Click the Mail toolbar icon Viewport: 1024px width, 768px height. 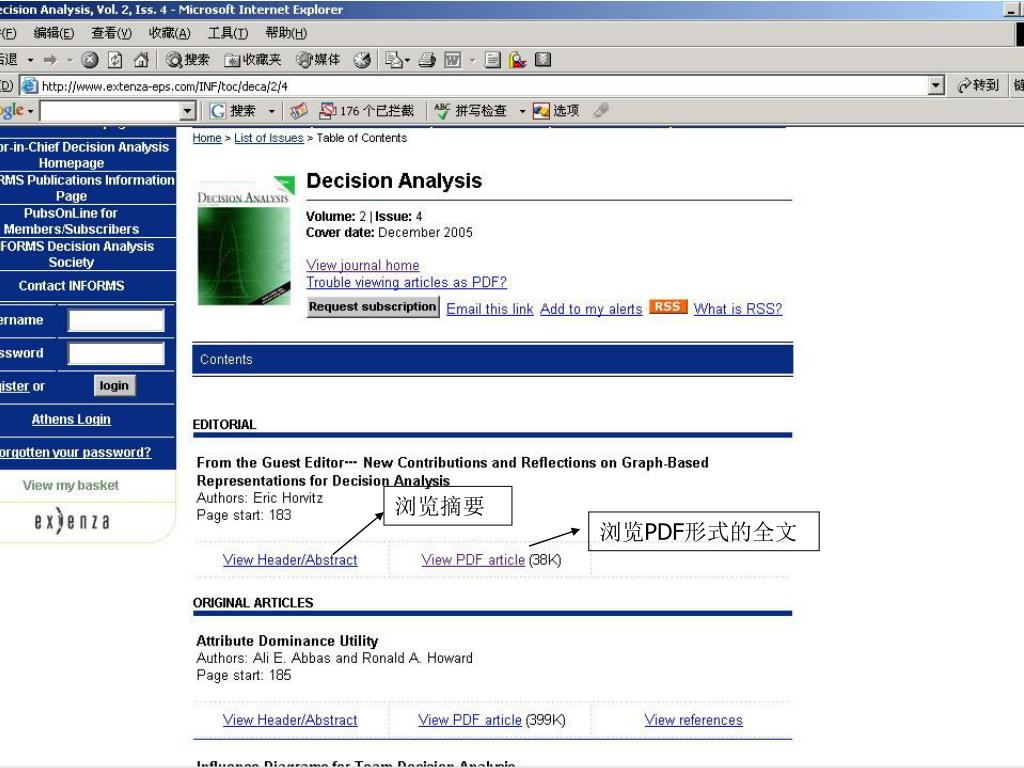click(393, 60)
